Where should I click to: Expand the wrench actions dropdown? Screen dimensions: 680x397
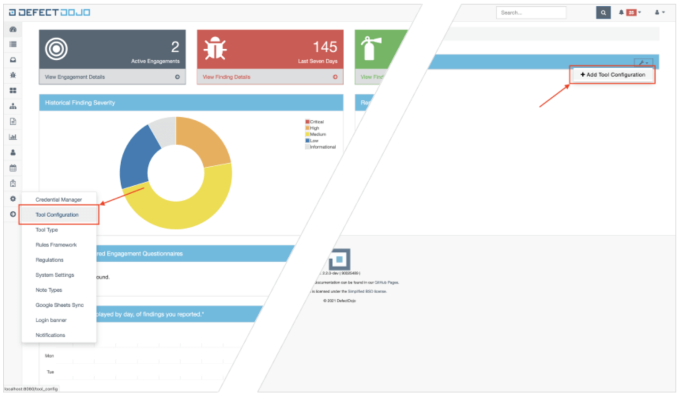click(643, 62)
